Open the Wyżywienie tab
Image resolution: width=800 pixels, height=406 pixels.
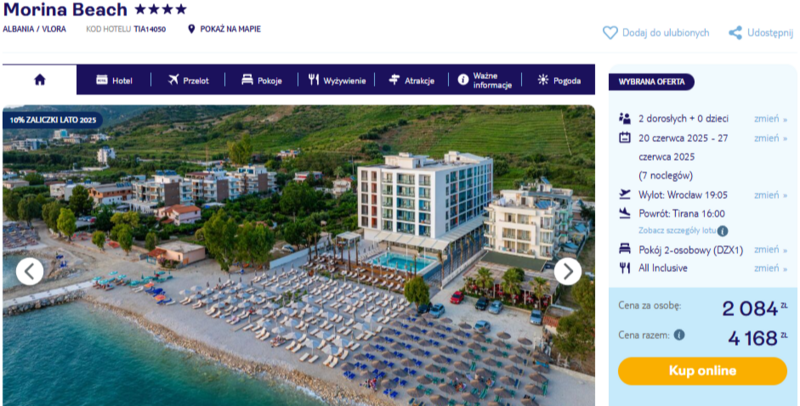tap(337, 80)
